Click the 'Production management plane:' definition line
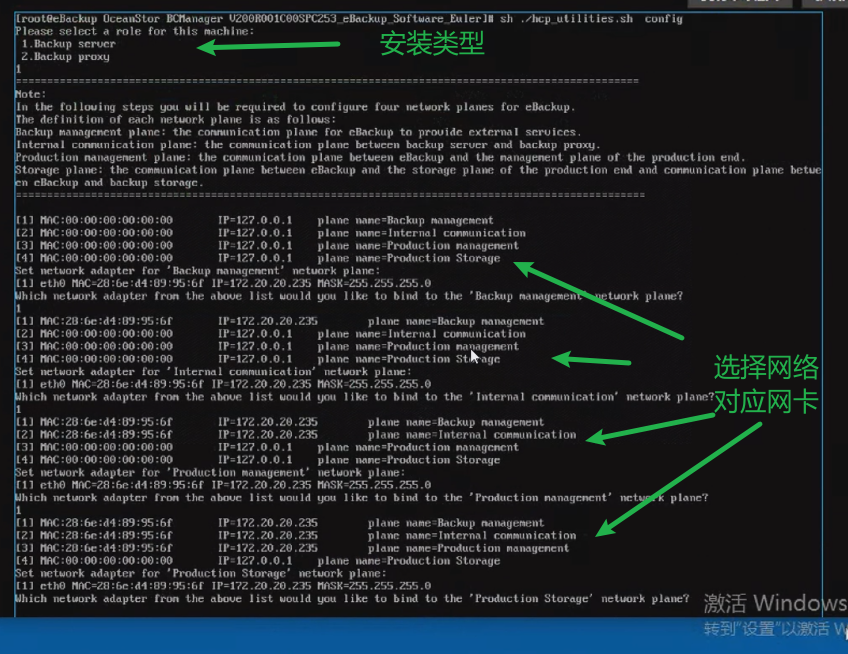This screenshot has height=654, width=848. (x=380, y=157)
